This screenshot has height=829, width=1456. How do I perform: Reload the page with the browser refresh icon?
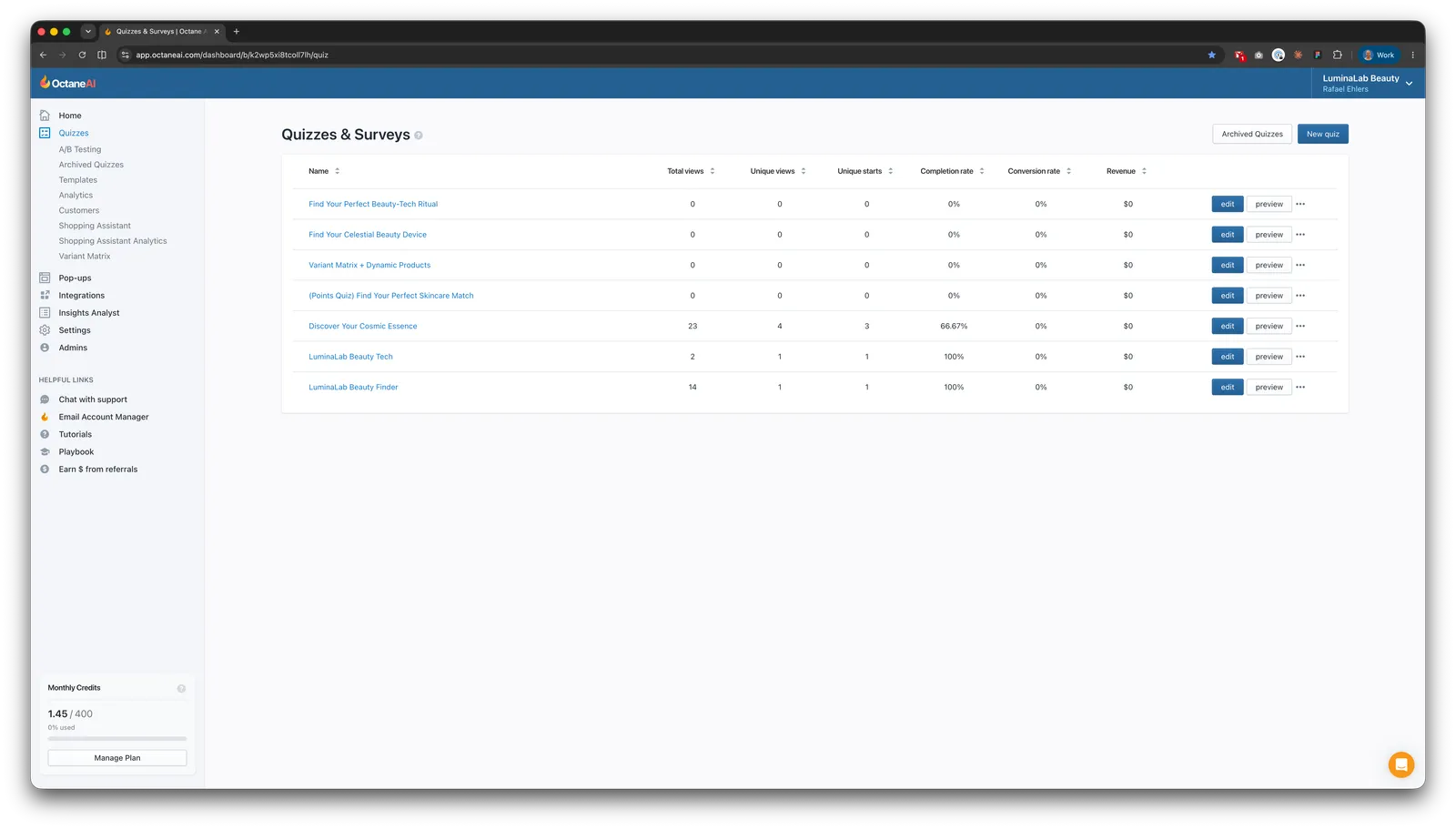82,55
